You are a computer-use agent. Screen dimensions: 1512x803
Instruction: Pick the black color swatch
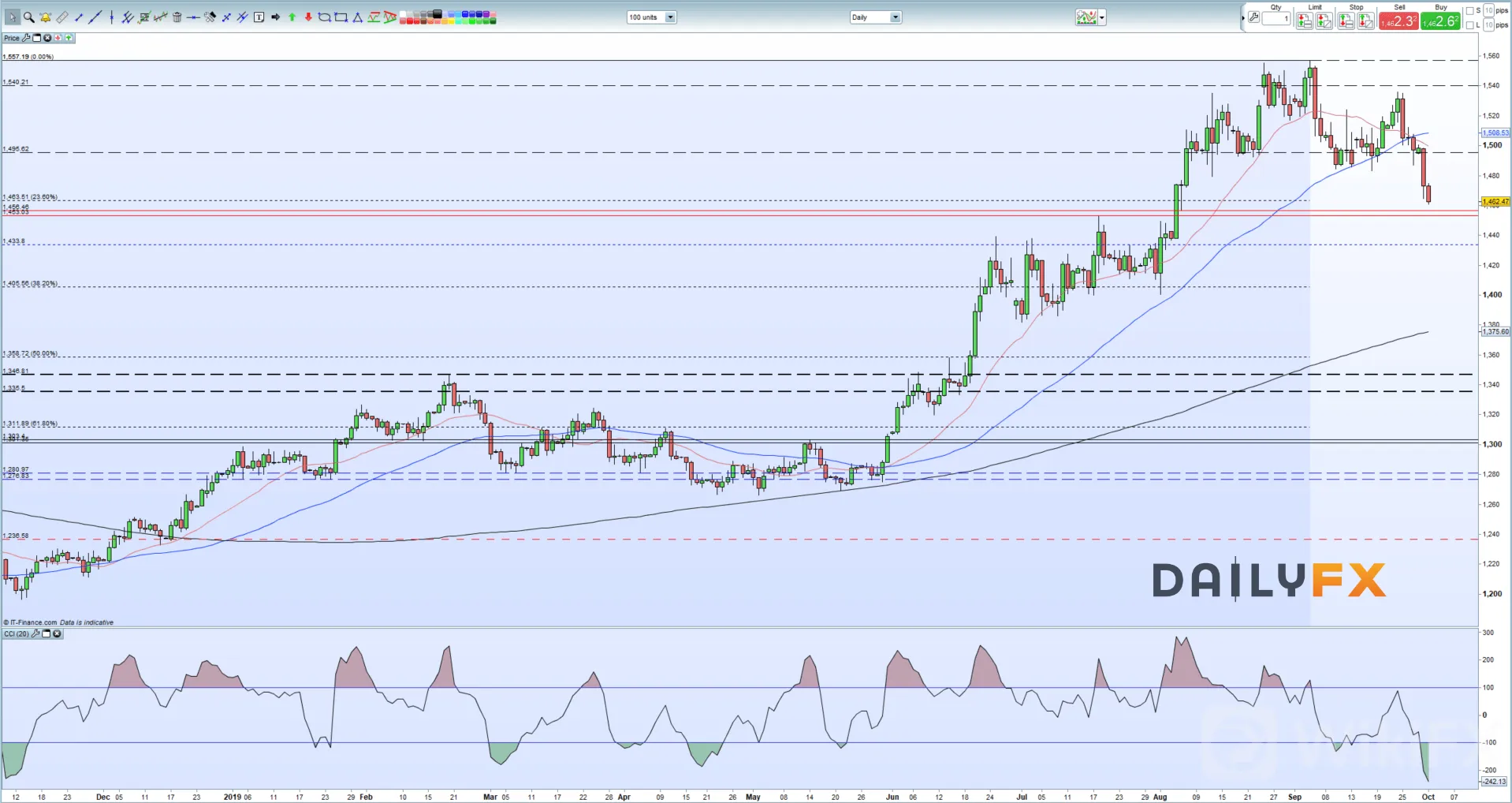[x=437, y=13]
